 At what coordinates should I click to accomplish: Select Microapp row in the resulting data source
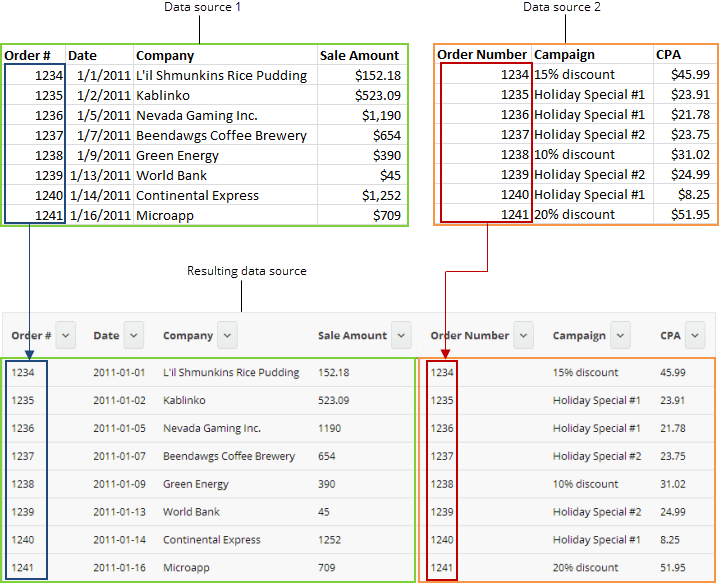(186, 568)
